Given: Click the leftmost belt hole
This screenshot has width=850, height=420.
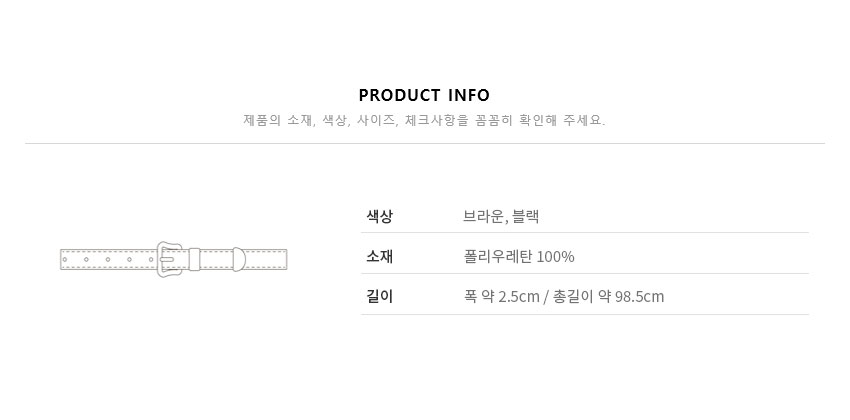Looking at the screenshot, I should (x=65, y=260).
